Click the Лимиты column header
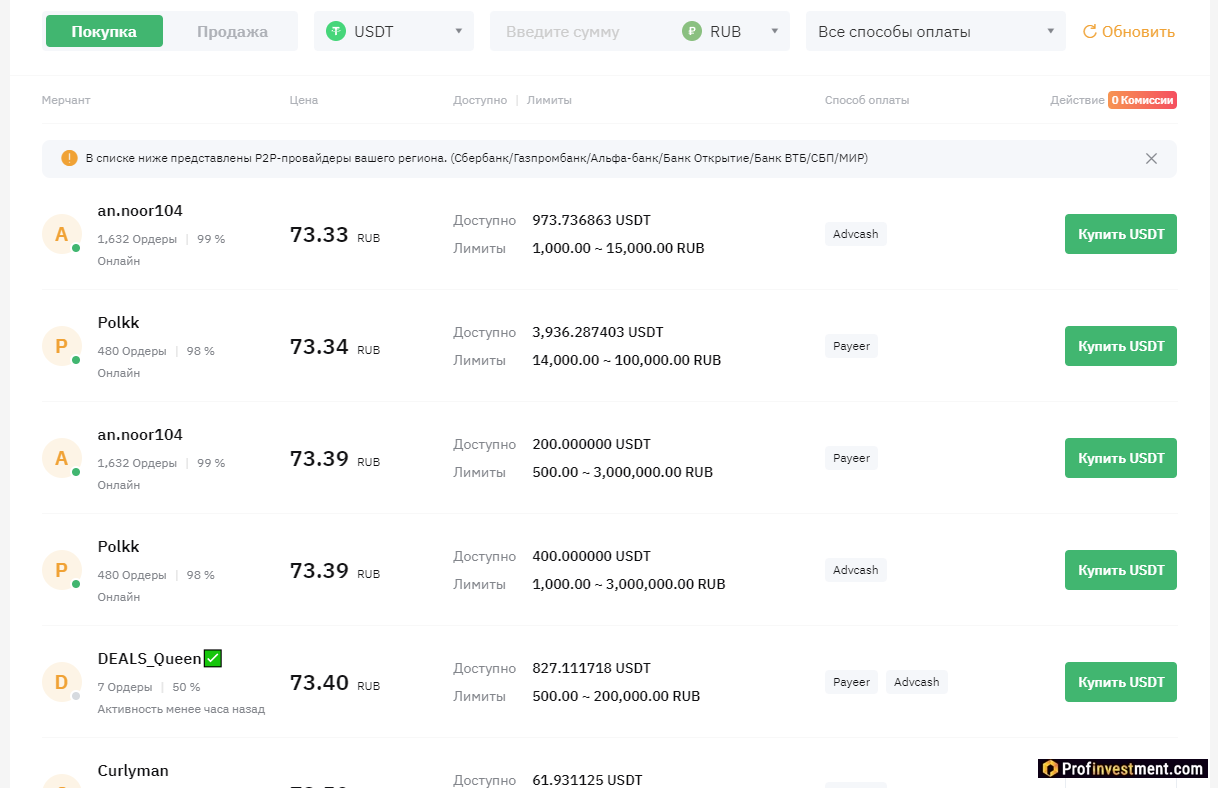 point(549,100)
